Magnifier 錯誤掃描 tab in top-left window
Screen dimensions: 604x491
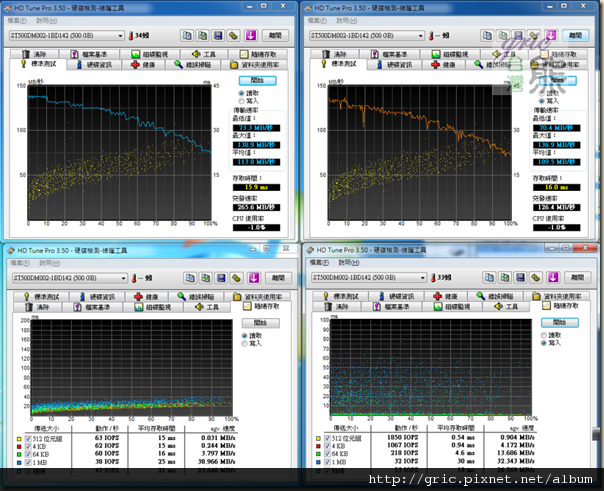(x=193, y=65)
